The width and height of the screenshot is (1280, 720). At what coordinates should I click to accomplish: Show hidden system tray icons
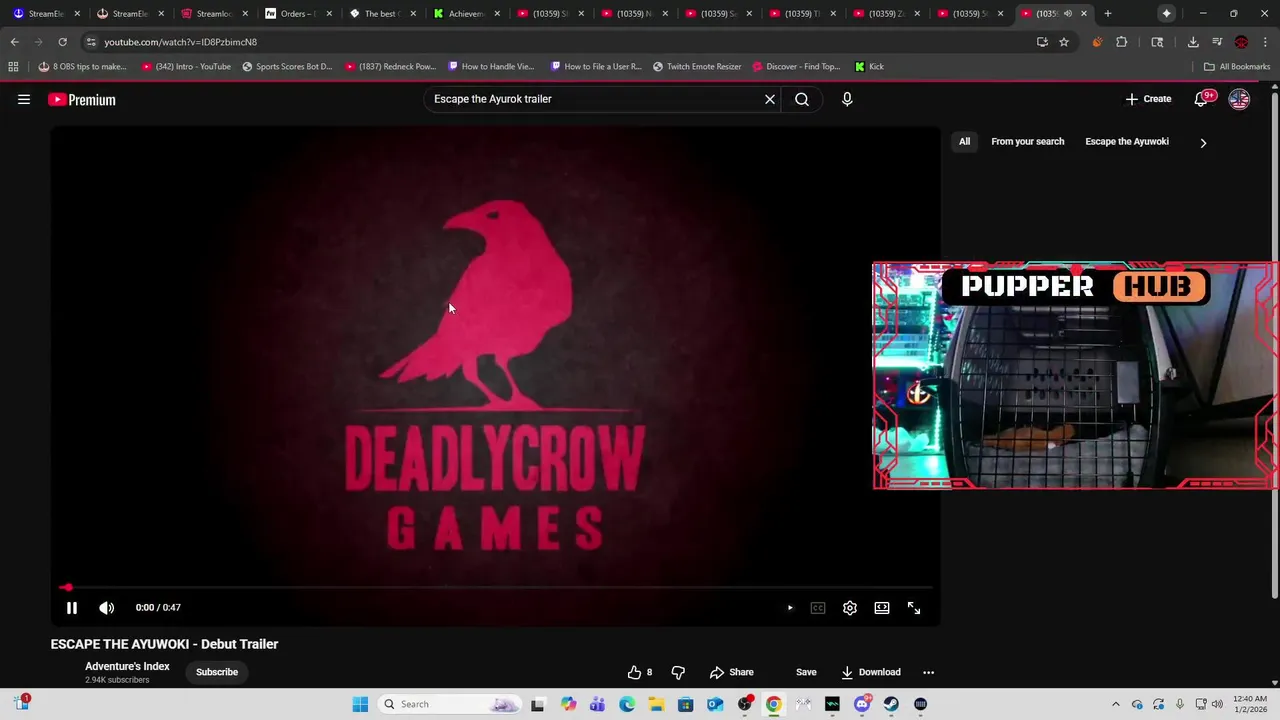1116,704
